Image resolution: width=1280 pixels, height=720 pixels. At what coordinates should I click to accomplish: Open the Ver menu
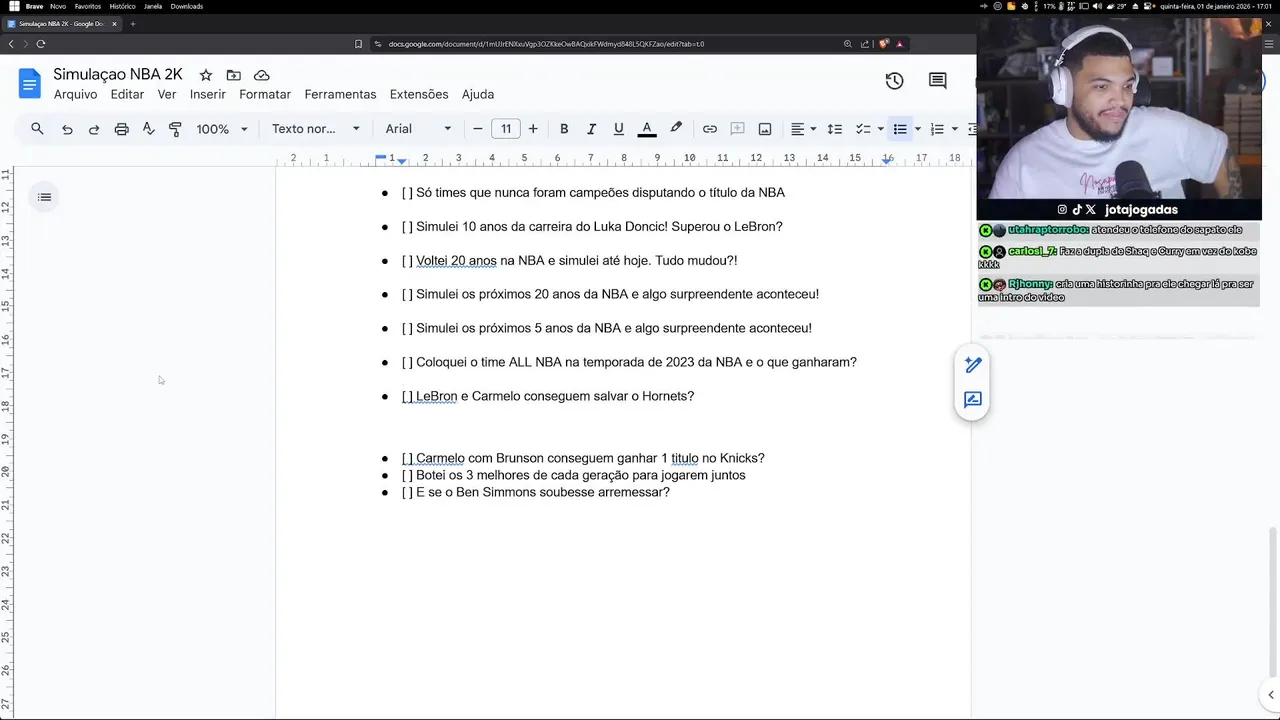167,94
